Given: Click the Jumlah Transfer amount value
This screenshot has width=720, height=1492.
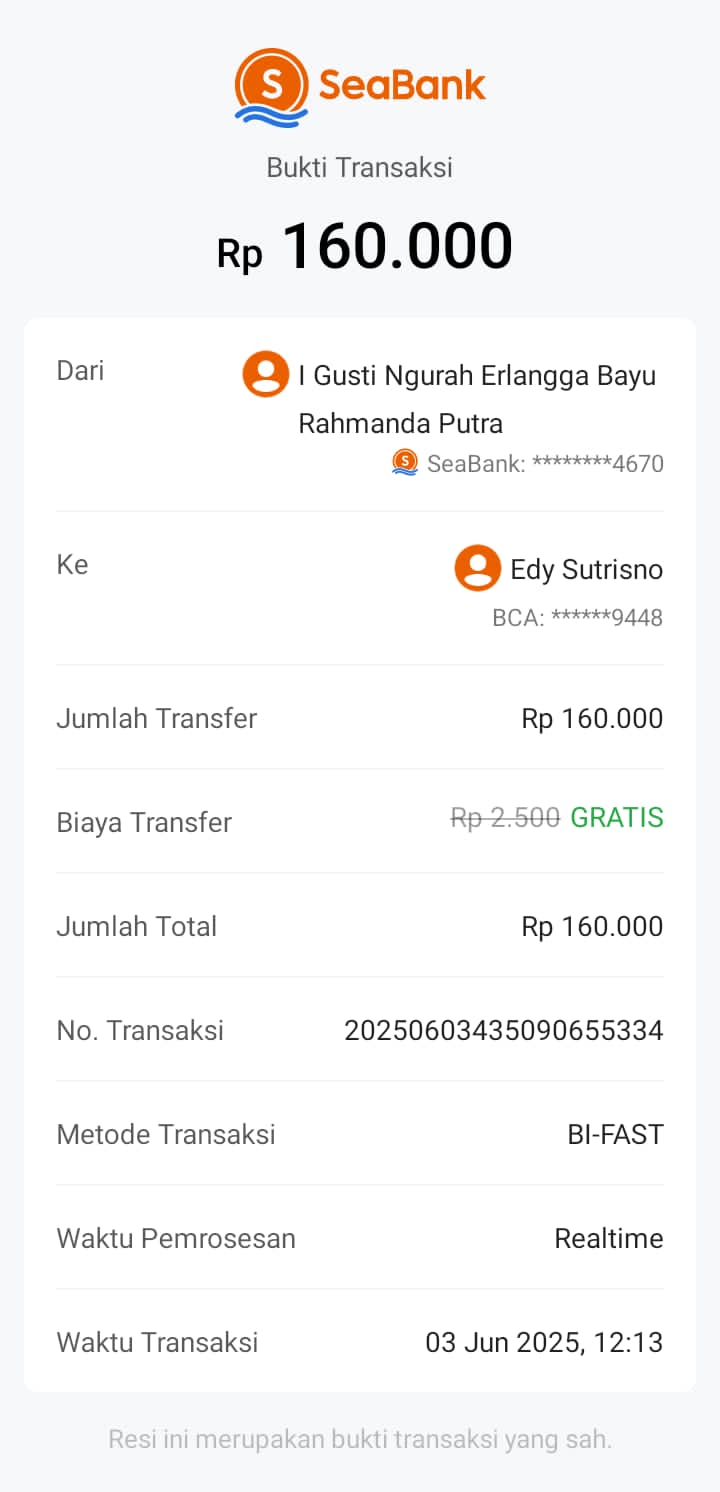Looking at the screenshot, I should (592, 718).
